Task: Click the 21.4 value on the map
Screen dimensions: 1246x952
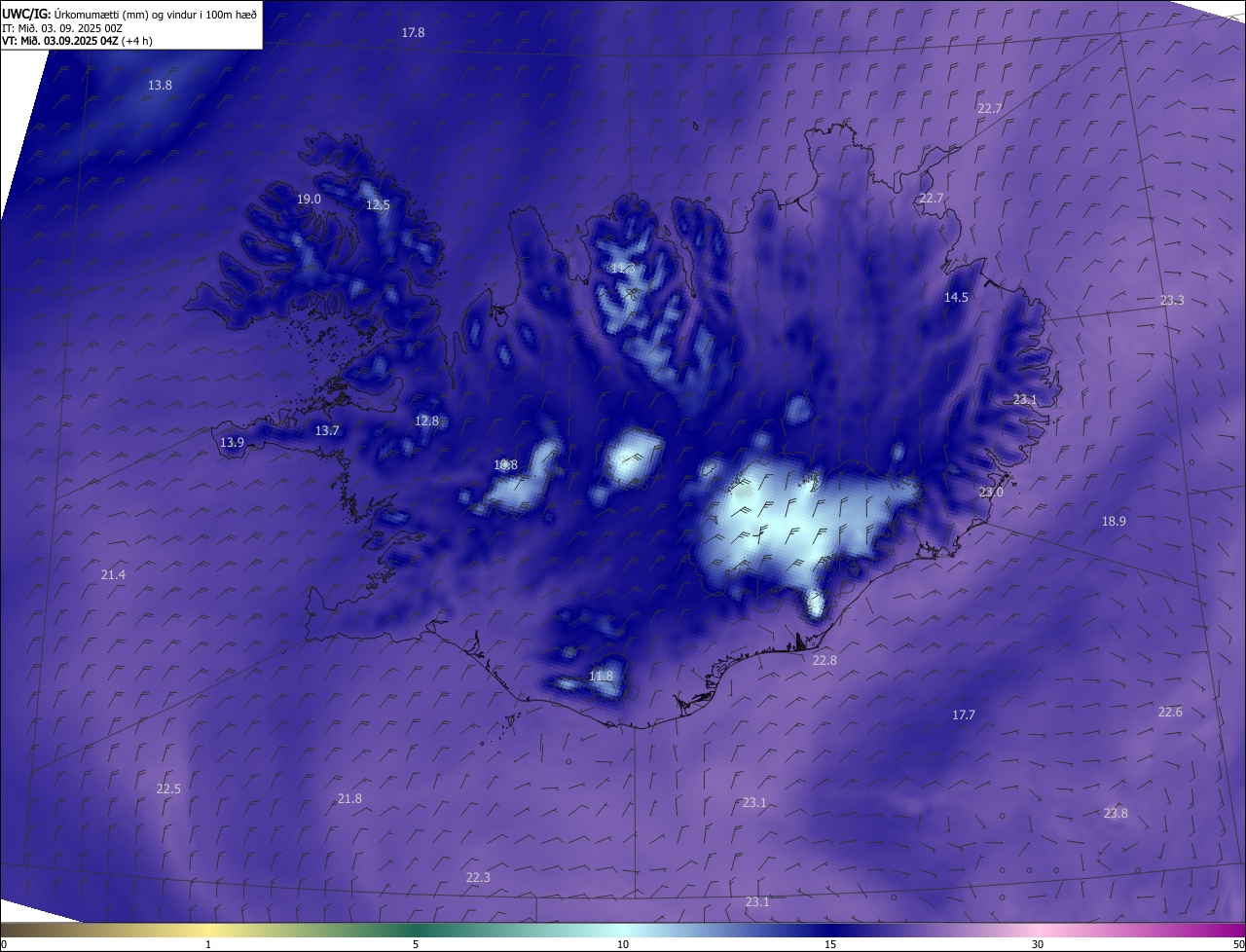Action: coord(113,575)
